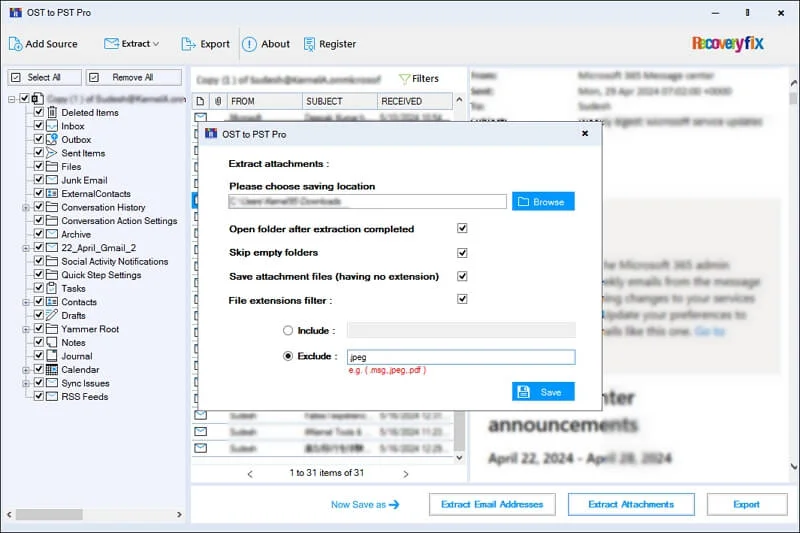Click the Add Source toolbar icon
This screenshot has height=533, width=800.
[x=15, y=44]
